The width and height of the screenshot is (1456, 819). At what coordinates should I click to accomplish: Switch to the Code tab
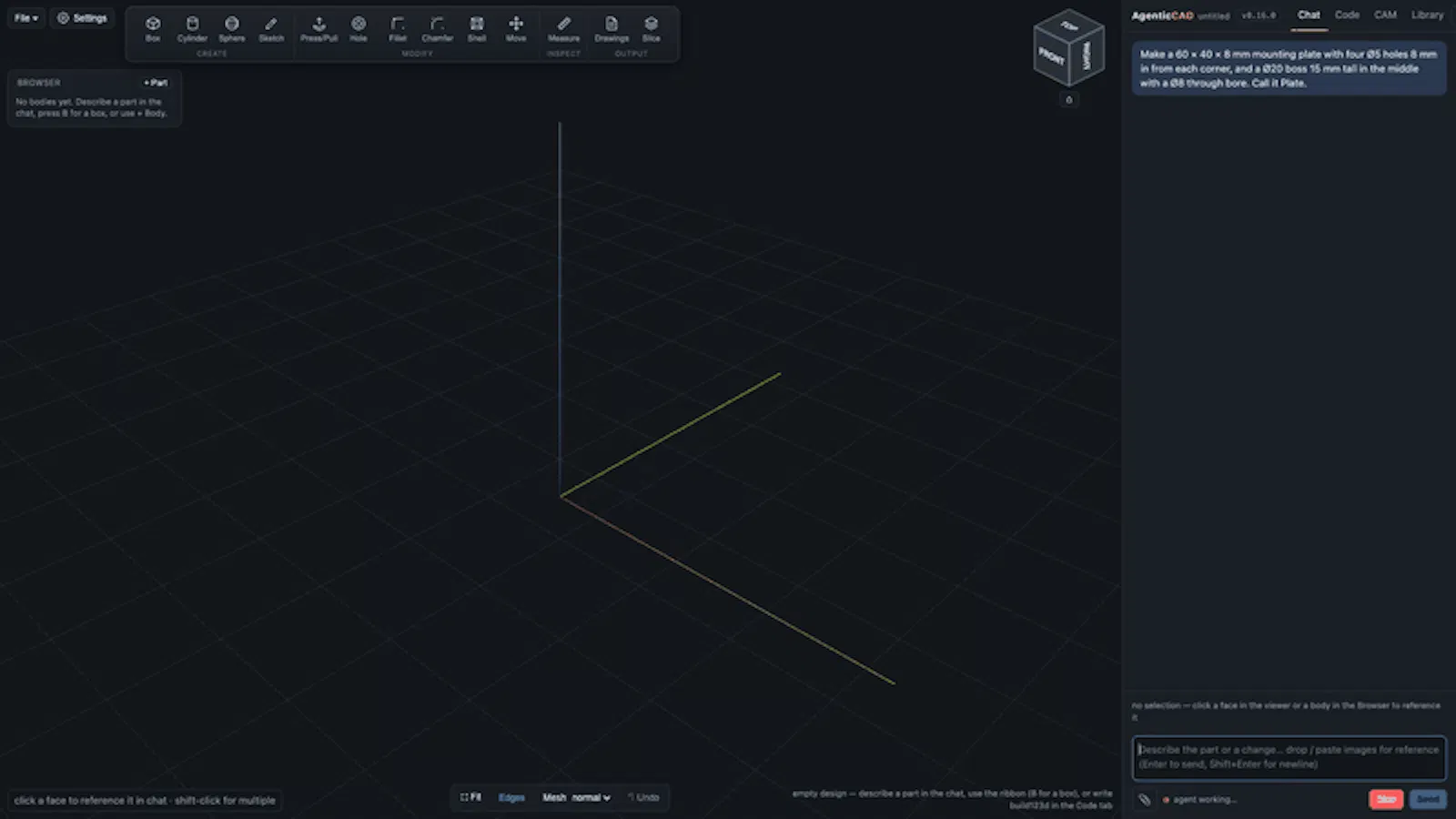point(1347,15)
